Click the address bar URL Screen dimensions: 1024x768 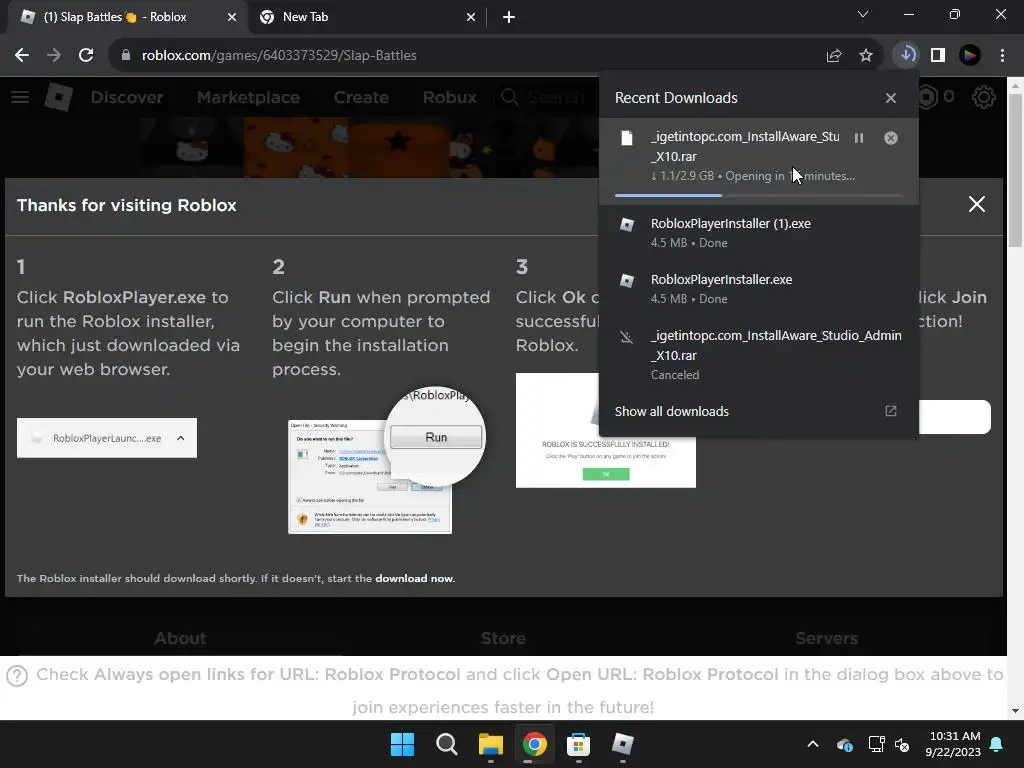click(x=279, y=56)
